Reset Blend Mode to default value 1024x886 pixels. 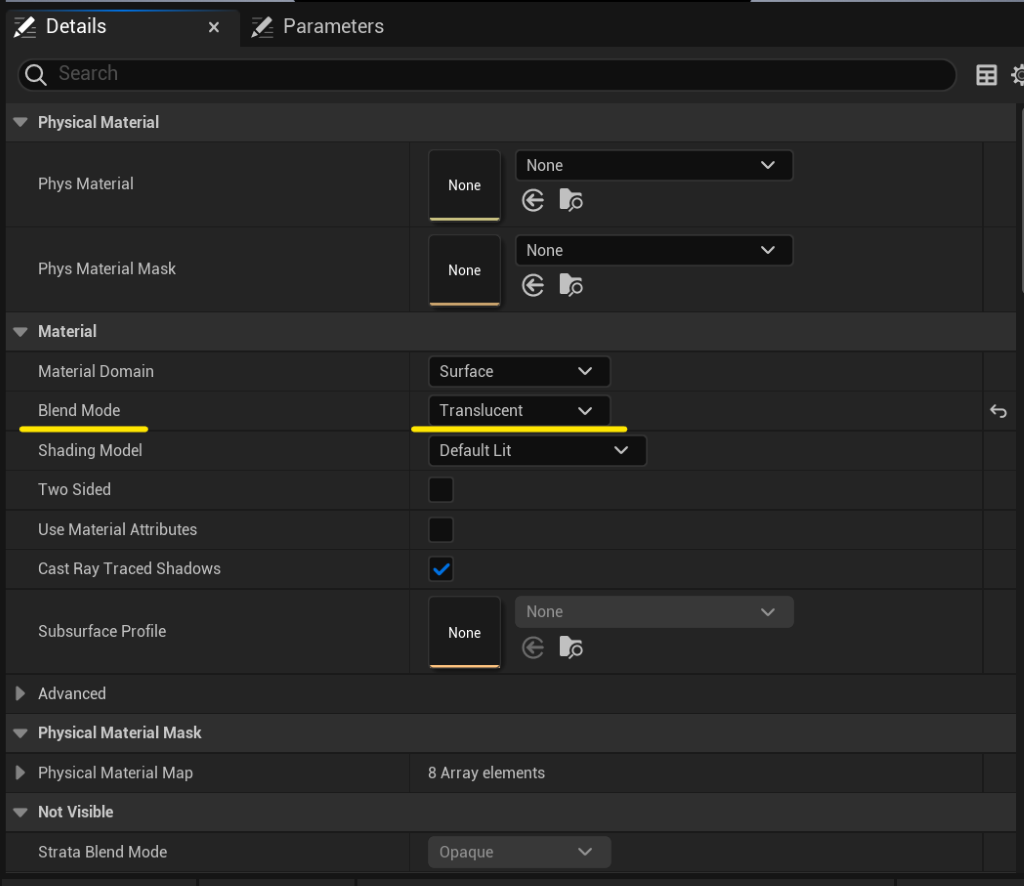(998, 411)
